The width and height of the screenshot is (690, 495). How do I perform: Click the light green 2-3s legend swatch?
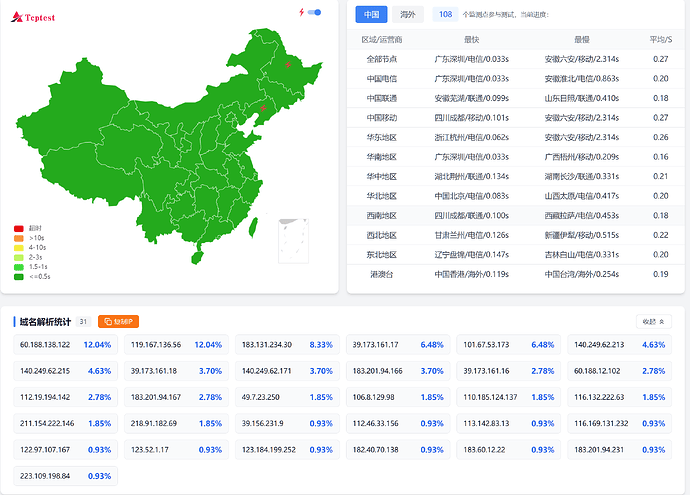(18, 257)
